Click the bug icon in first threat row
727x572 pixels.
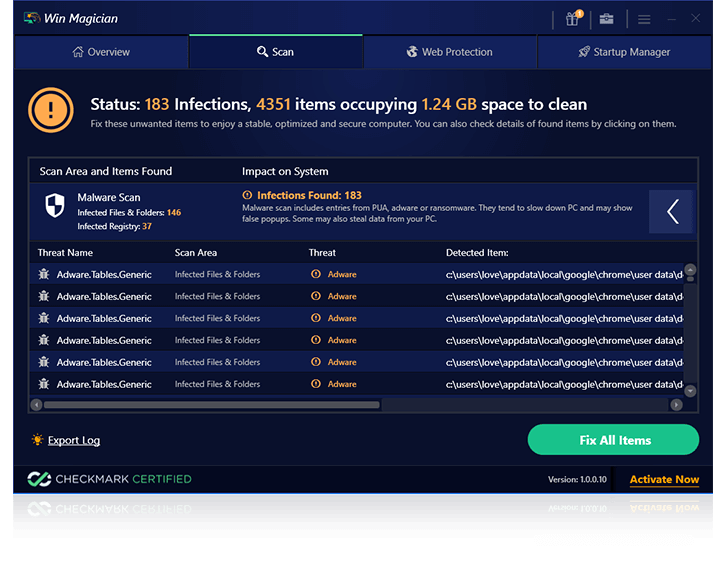pos(43,274)
